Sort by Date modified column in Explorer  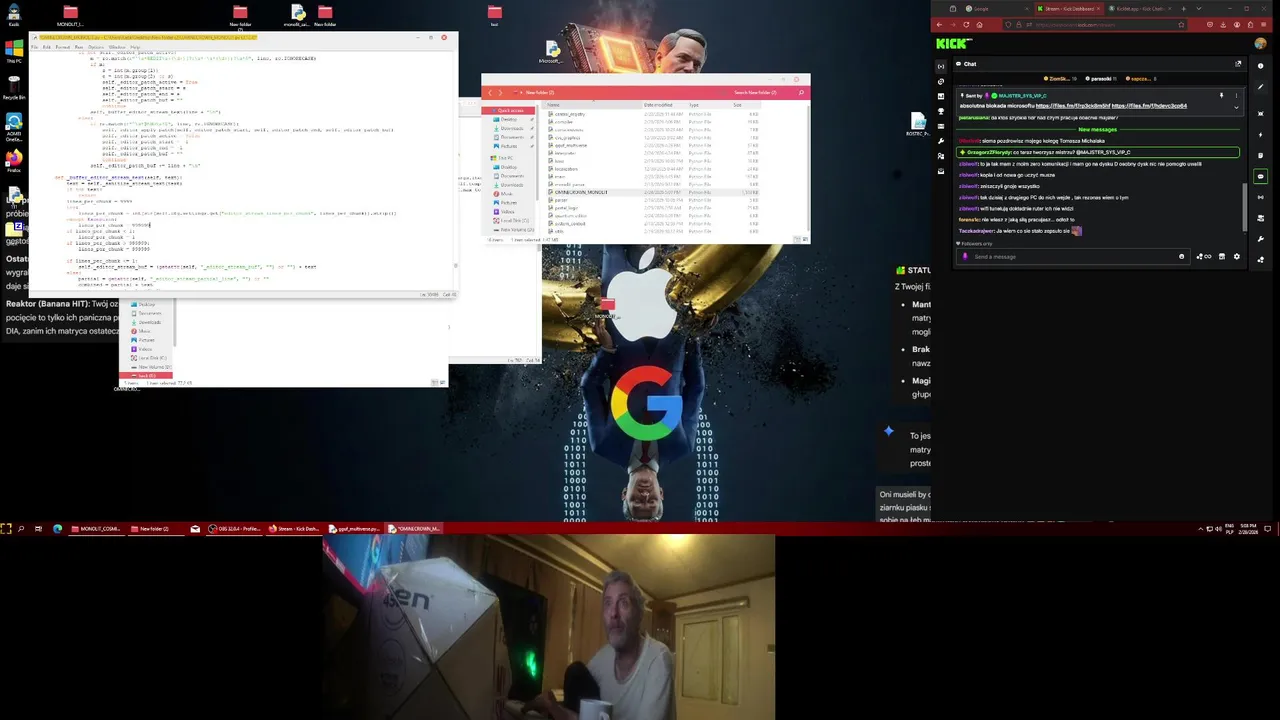pos(658,105)
